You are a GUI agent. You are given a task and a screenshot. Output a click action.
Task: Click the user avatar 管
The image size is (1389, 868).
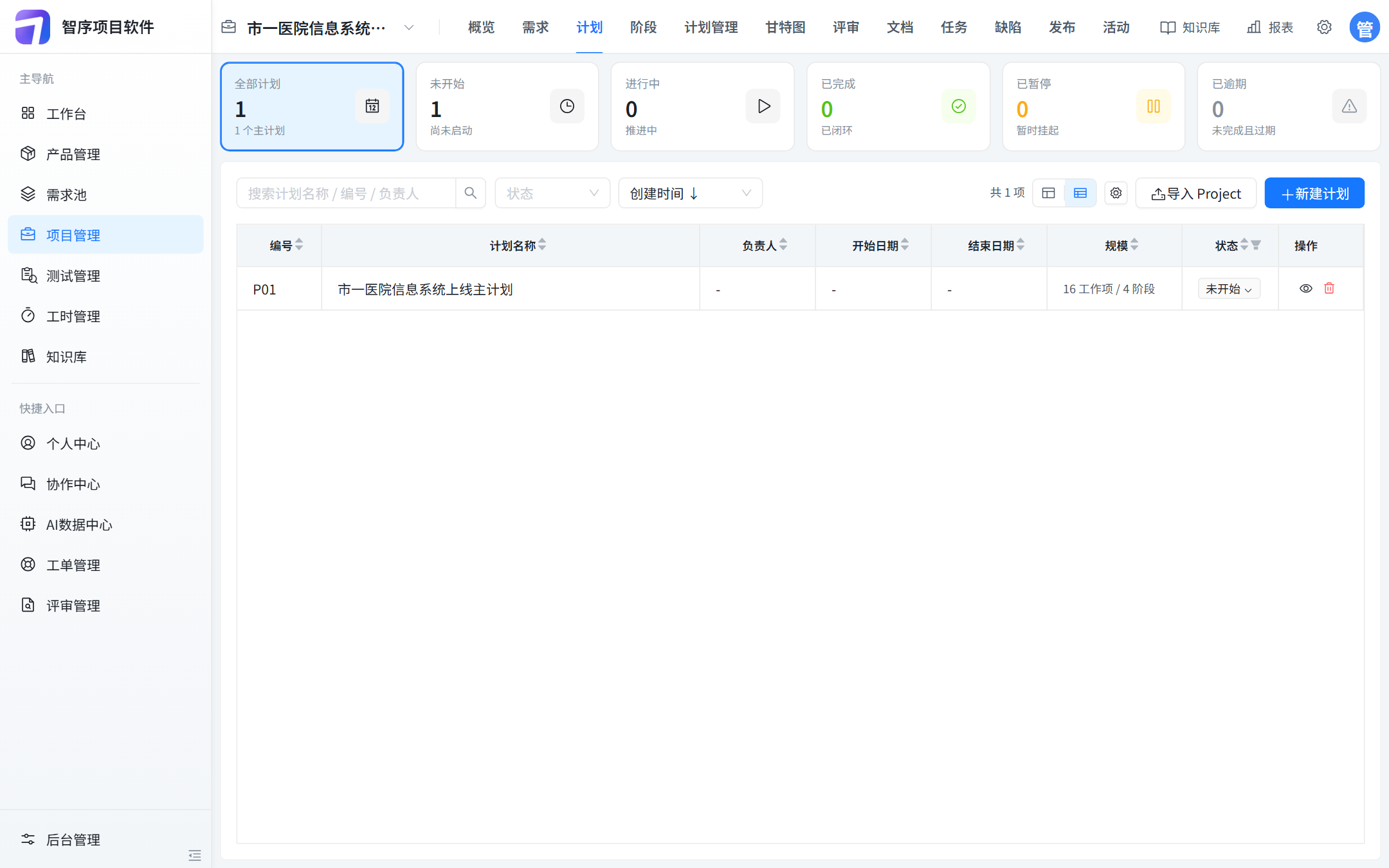1365,27
